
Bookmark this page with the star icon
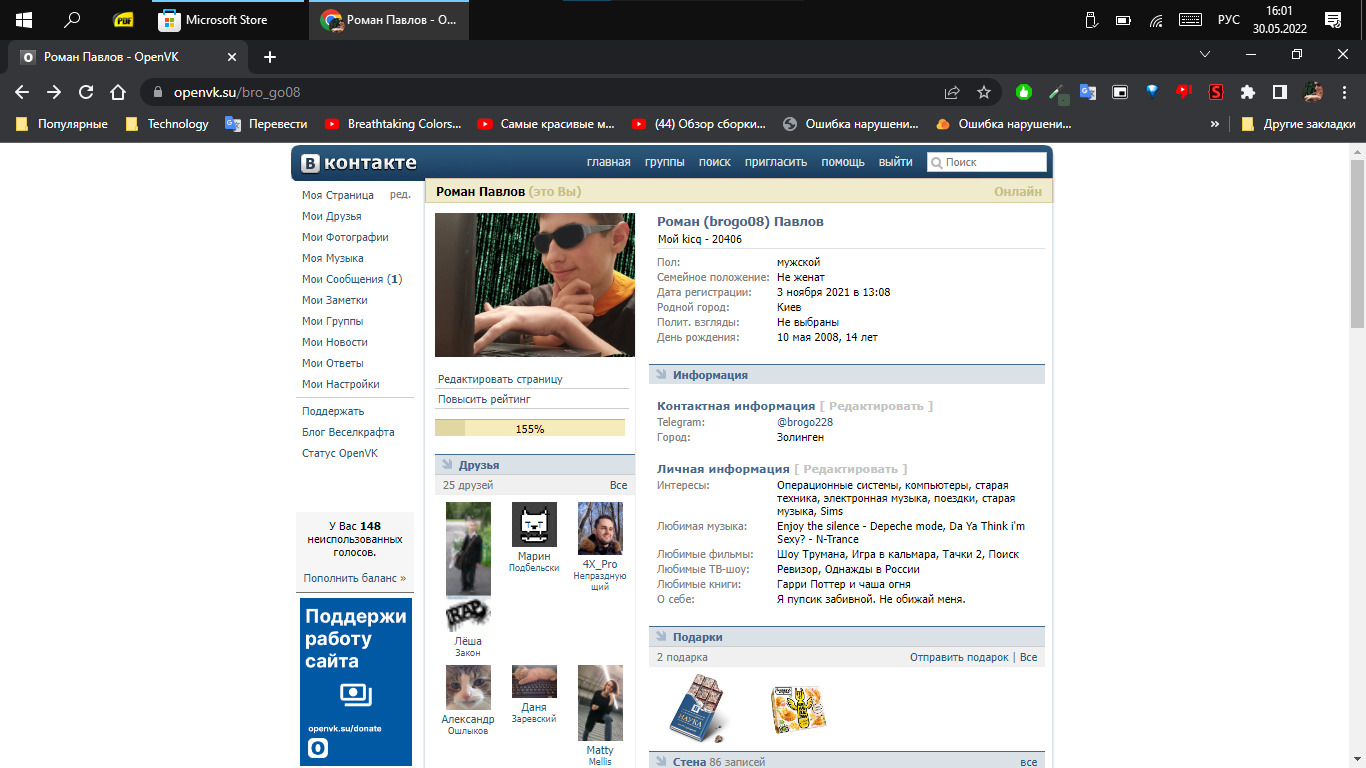(984, 92)
